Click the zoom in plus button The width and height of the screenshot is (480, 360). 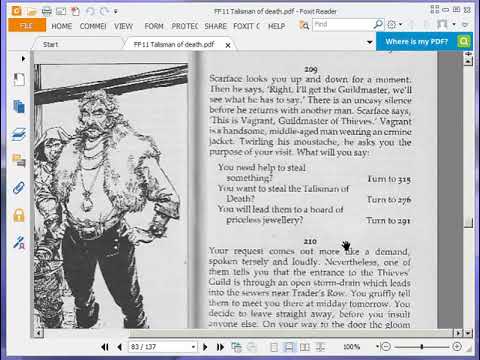(457, 347)
